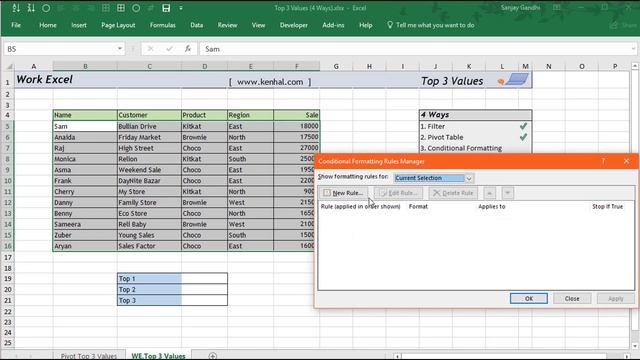Click the help question mark in dialog

(x=603, y=161)
